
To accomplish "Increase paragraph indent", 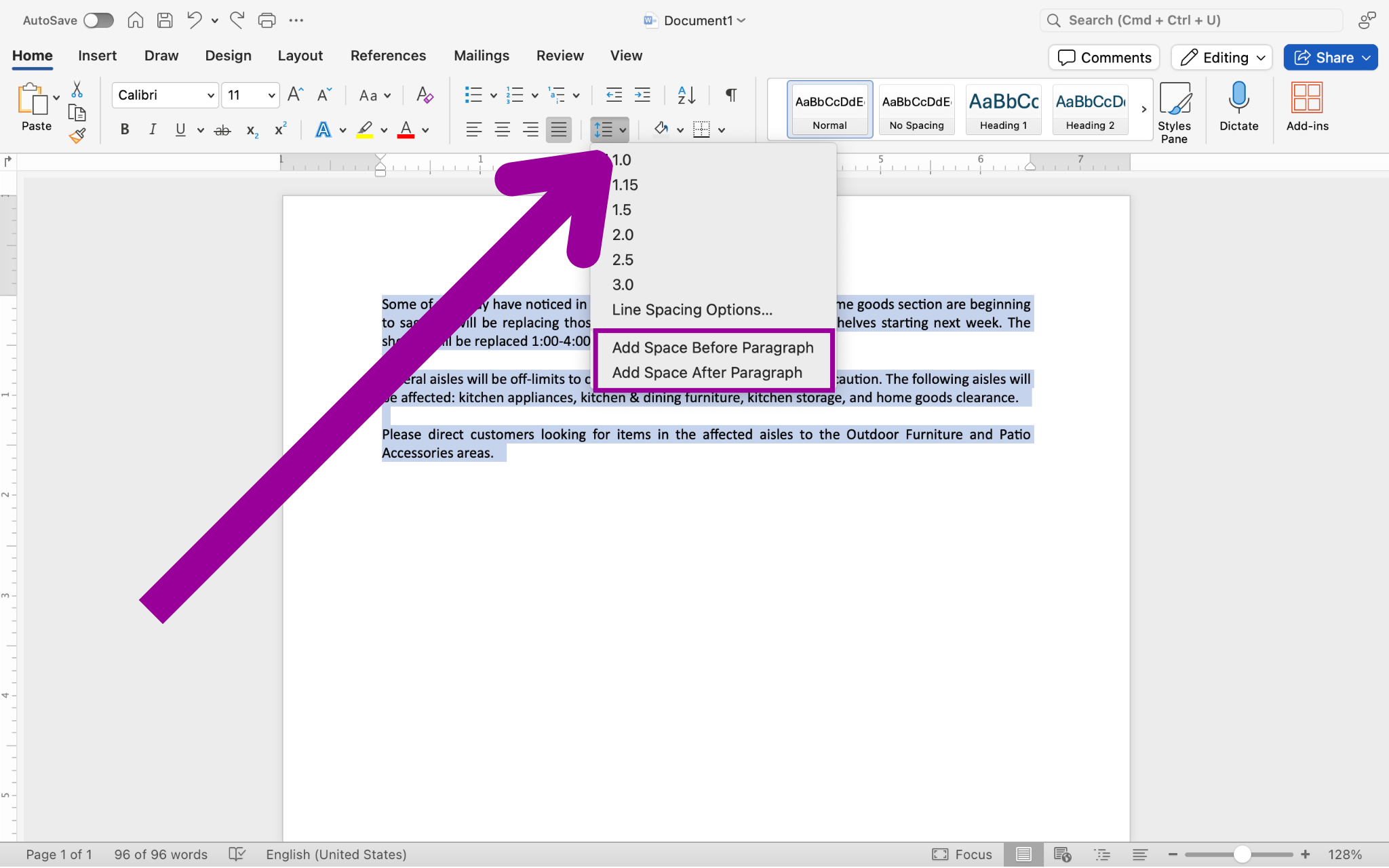I will tap(642, 95).
